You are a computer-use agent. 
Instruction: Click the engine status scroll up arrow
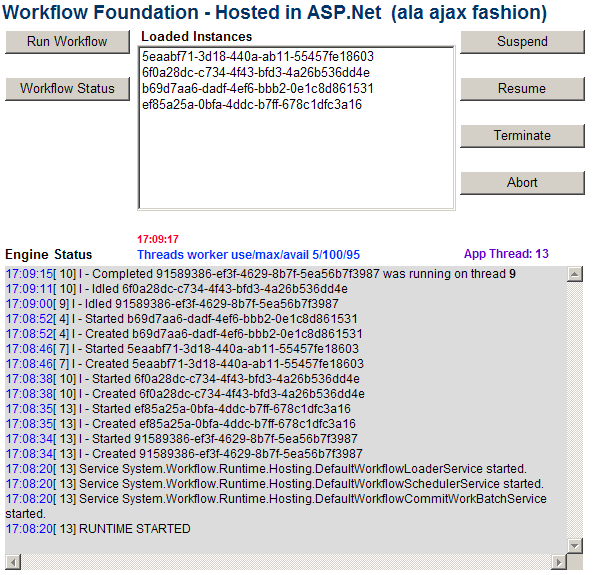pyautogui.click(x=574, y=274)
